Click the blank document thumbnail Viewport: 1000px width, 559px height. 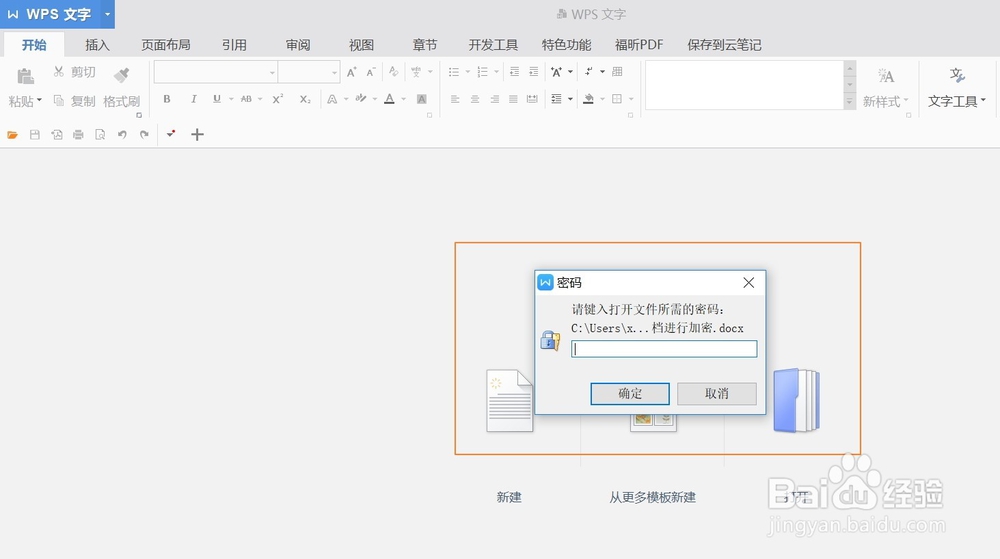(x=510, y=401)
